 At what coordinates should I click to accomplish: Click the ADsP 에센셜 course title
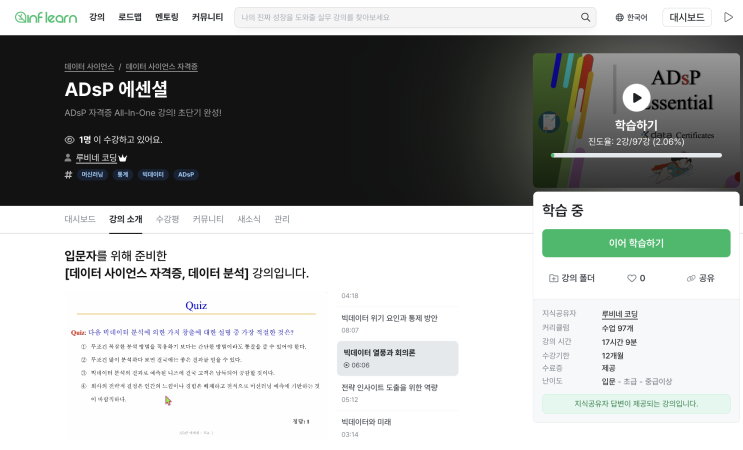point(116,90)
